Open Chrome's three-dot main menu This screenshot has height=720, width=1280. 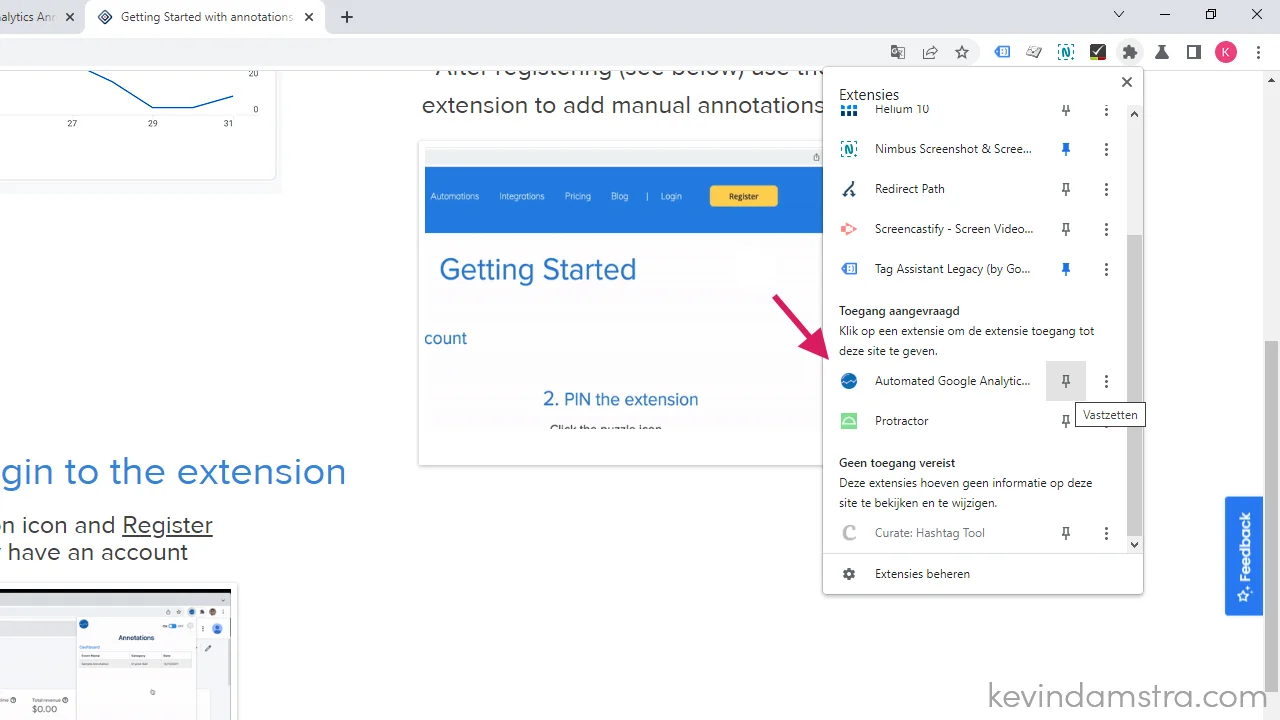pos(1259,52)
